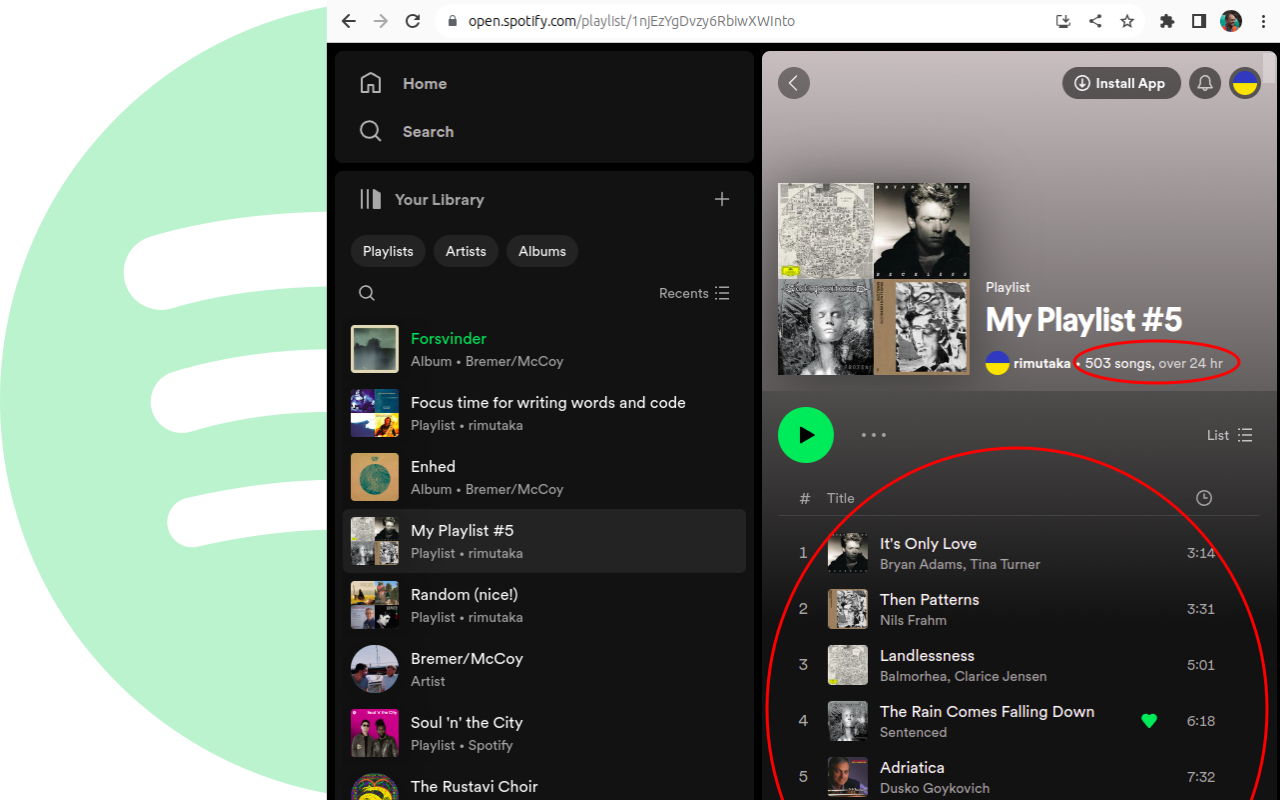
Task: Select the It's Only Love track
Action: [x=1019, y=553]
